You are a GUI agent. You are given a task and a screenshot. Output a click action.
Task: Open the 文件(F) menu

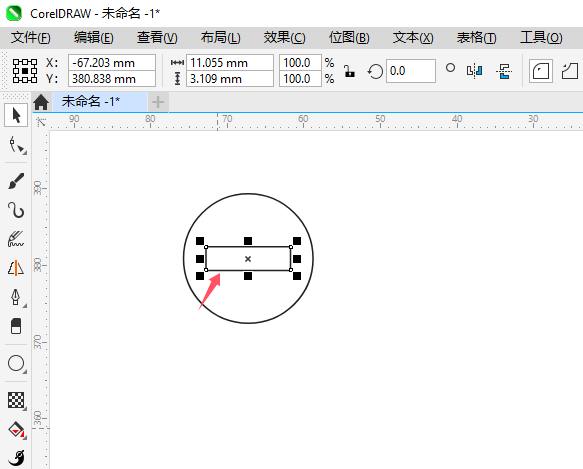[x=31, y=38]
